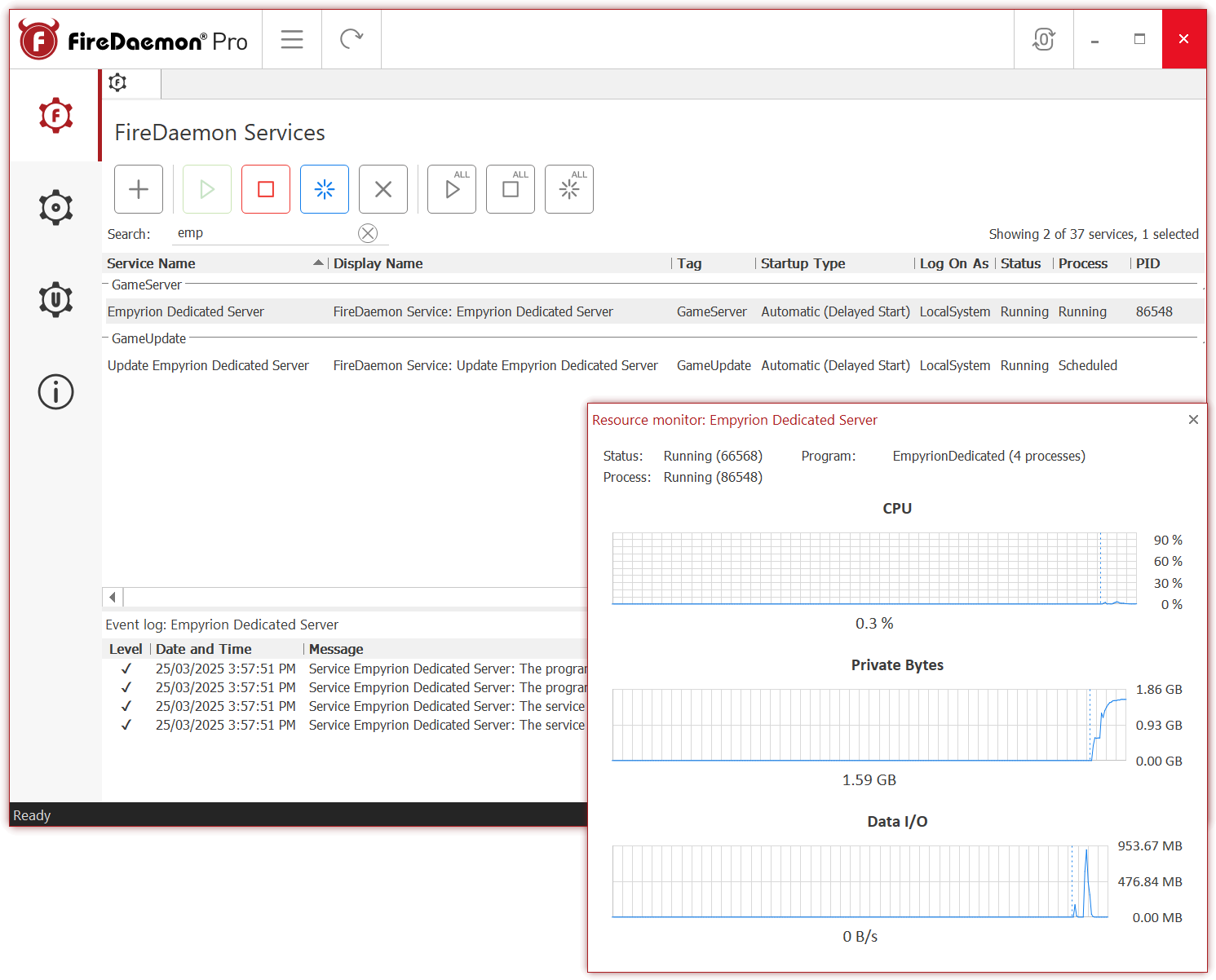Click PID value 86548
Viewport: 1216px width, 980px height.
pyautogui.click(x=1154, y=311)
